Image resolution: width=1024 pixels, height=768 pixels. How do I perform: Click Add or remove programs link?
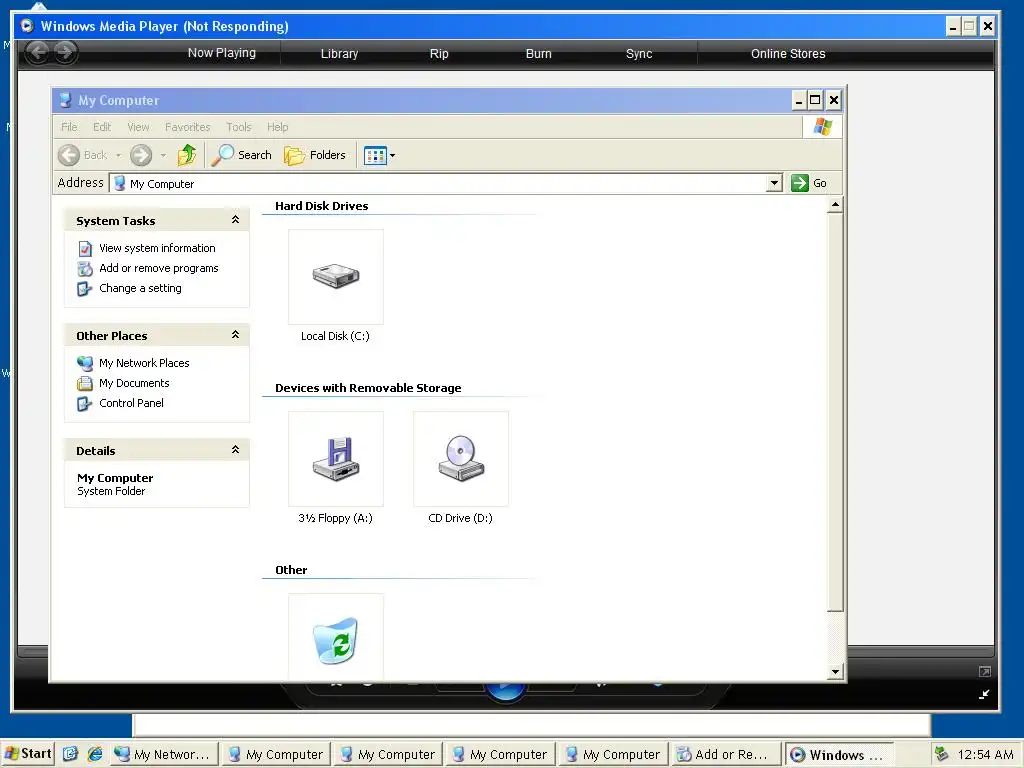coord(159,268)
